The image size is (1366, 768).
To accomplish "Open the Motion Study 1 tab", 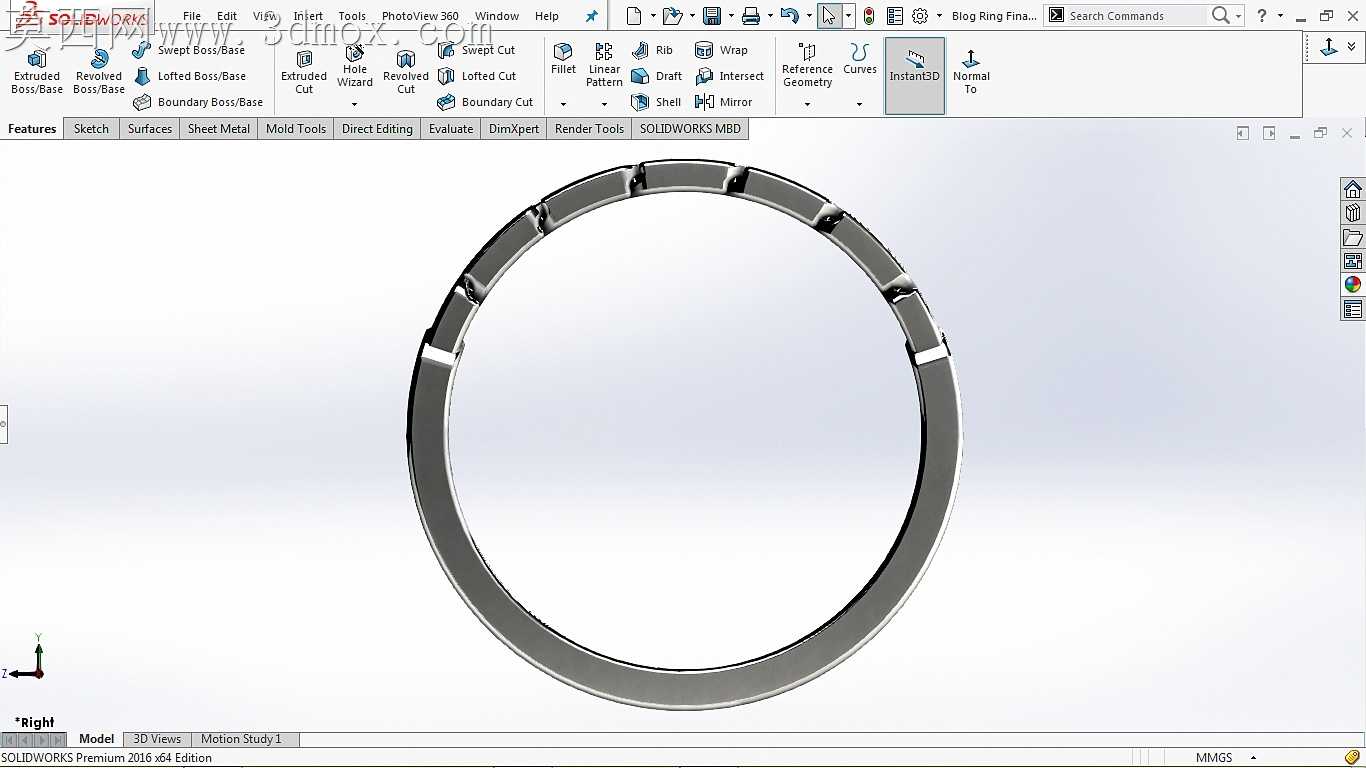I will tap(241, 739).
